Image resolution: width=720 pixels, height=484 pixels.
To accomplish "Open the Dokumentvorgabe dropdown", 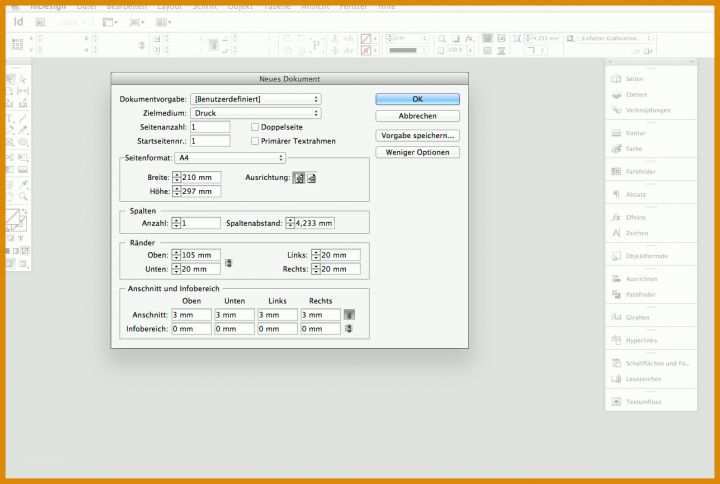I will coord(256,99).
